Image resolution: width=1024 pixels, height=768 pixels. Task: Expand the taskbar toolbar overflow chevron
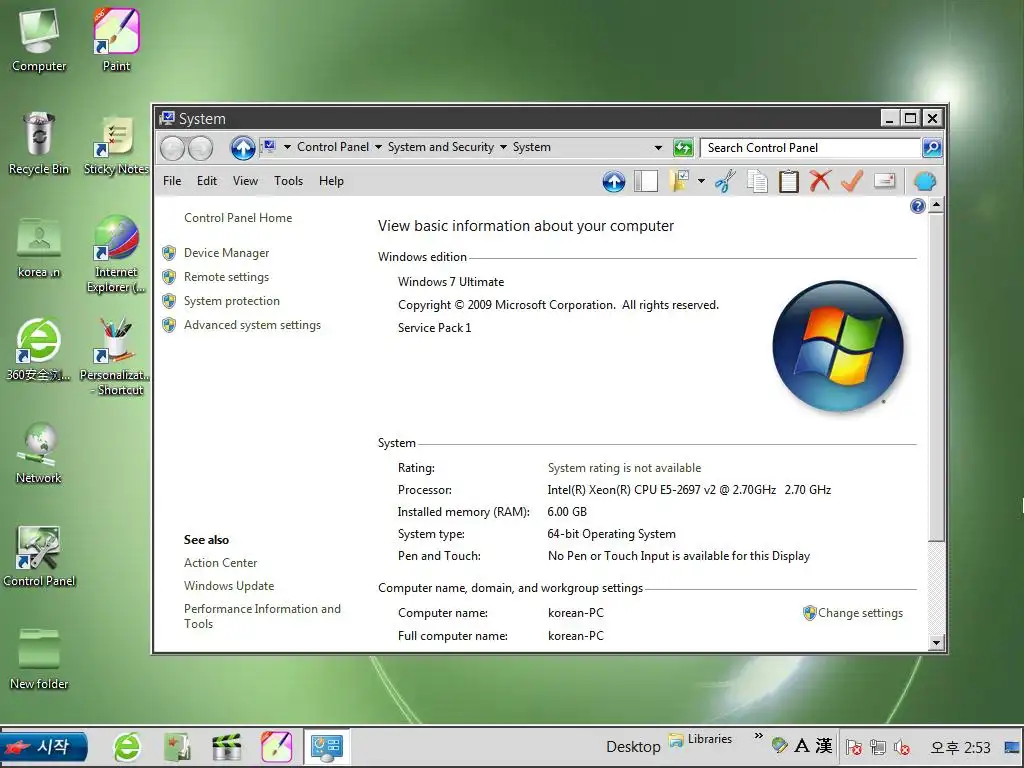point(758,736)
